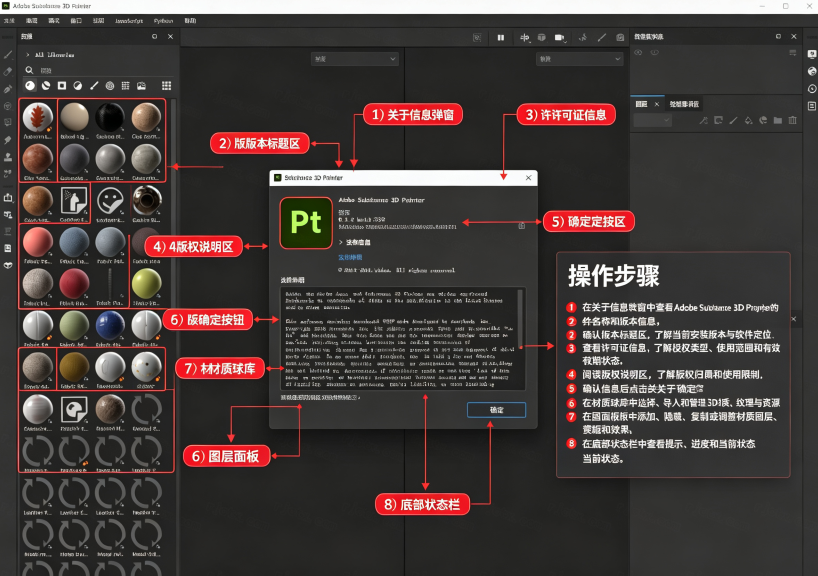
Task: Open the log icon on right sidebar
Action: coord(812,106)
